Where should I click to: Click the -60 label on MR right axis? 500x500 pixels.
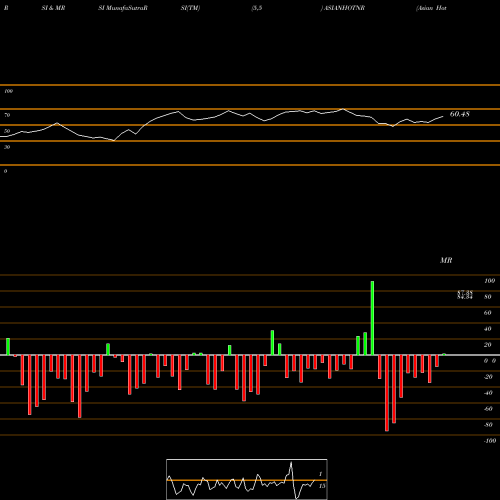(488, 409)
